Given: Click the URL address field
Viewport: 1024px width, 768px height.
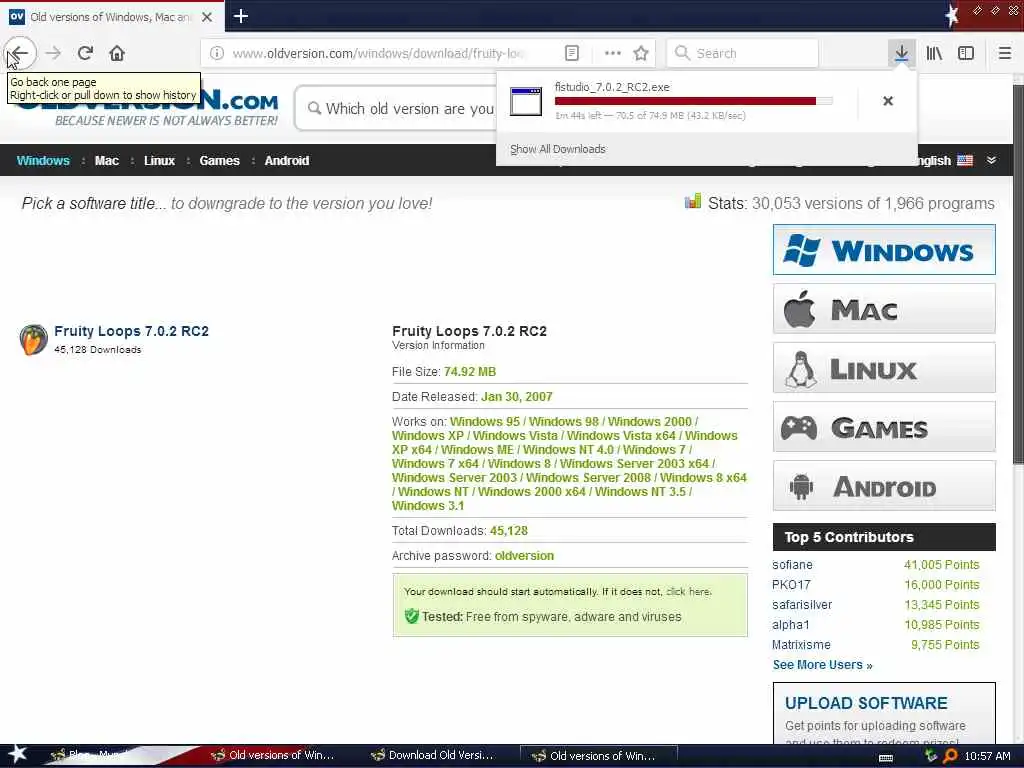Looking at the screenshot, I should 379,53.
